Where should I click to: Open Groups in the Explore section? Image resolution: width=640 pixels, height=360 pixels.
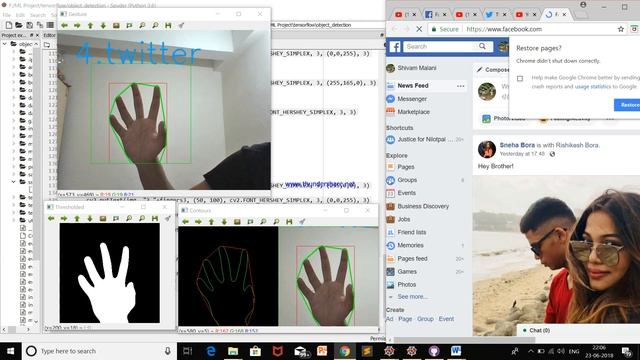(407, 180)
